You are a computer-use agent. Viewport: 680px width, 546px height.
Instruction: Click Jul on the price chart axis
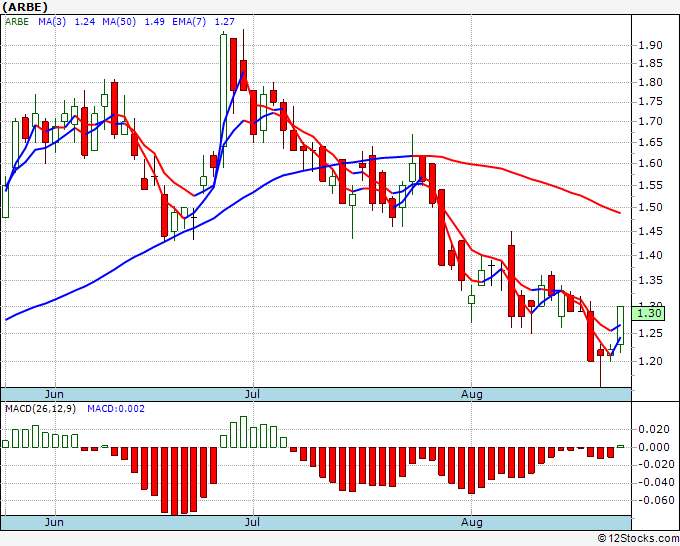(x=252, y=394)
